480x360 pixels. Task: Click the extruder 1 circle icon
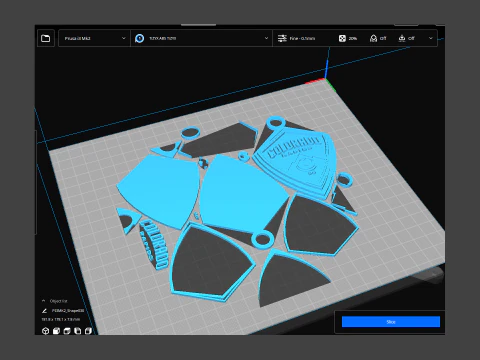[x=140, y=38]
